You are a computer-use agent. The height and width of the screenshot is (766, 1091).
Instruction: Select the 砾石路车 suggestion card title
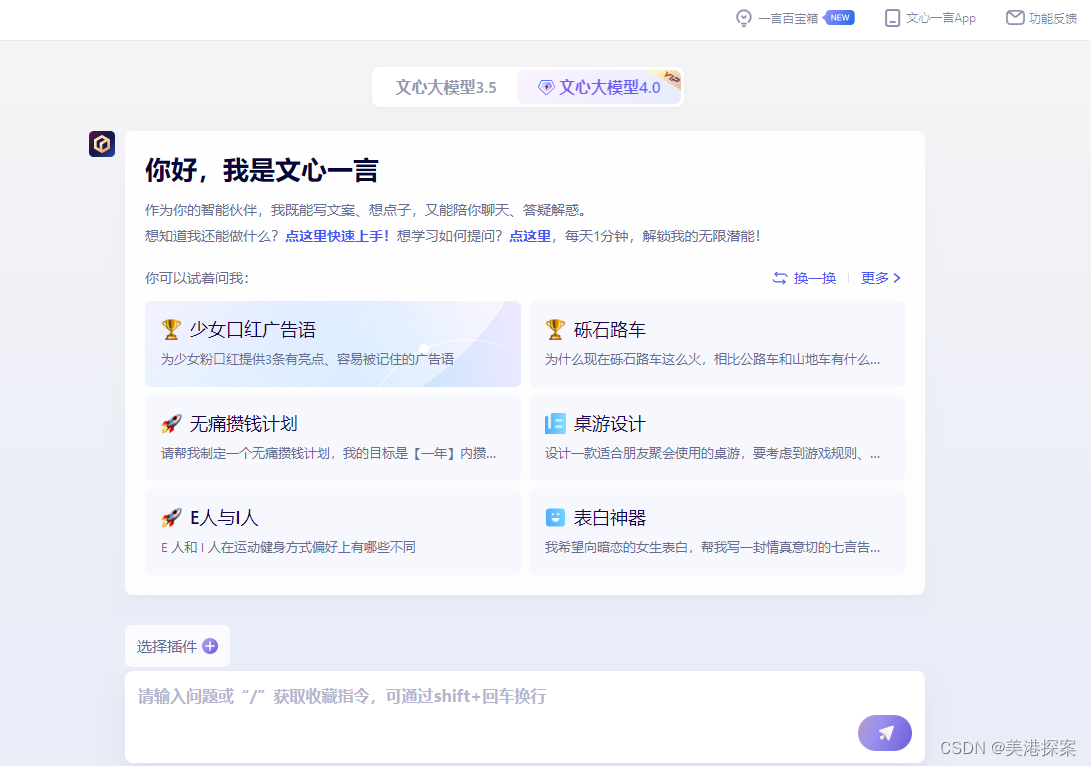coord(610,329)
